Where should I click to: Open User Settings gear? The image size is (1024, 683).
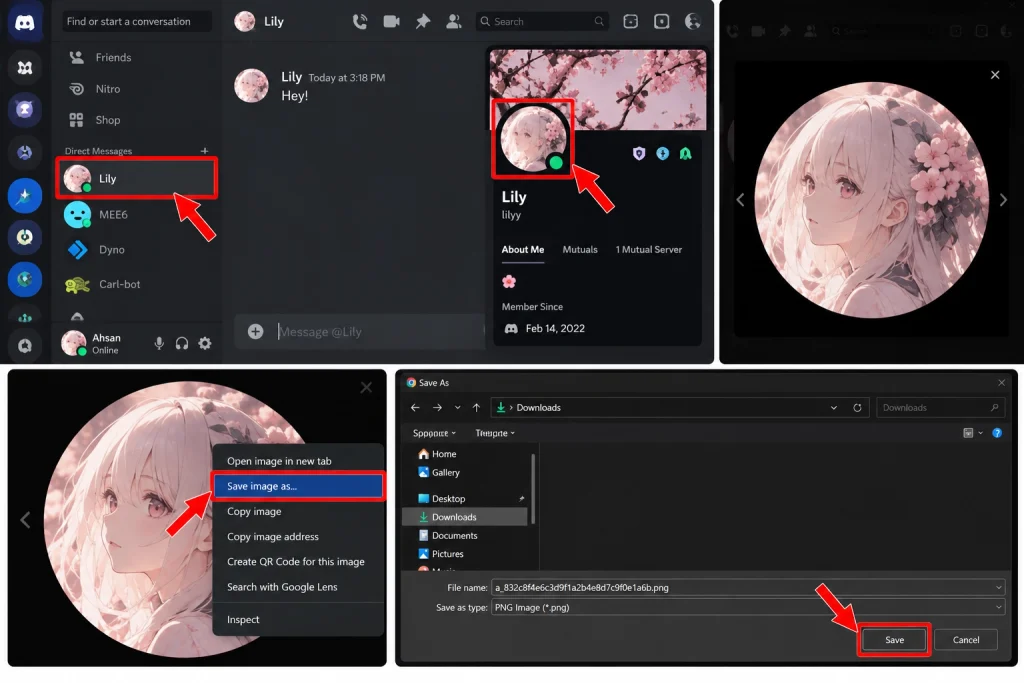(205, 343)
